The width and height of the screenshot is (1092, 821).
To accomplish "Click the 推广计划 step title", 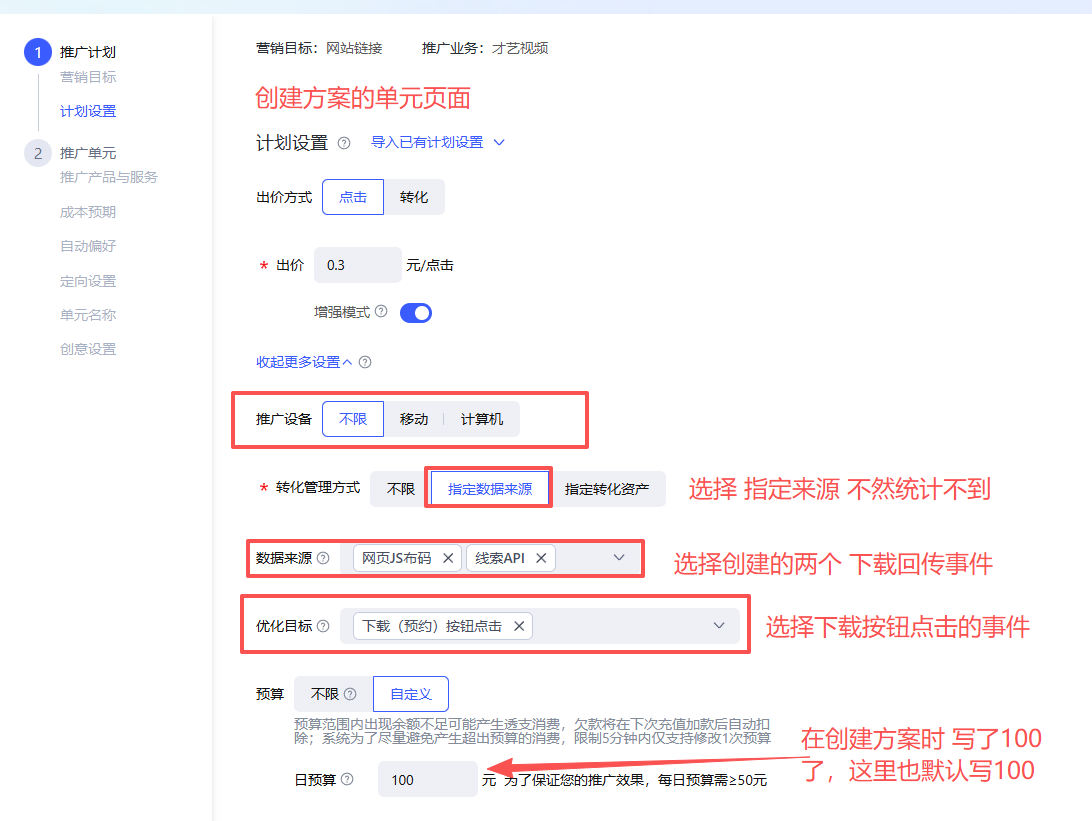I will coord(88,52).
